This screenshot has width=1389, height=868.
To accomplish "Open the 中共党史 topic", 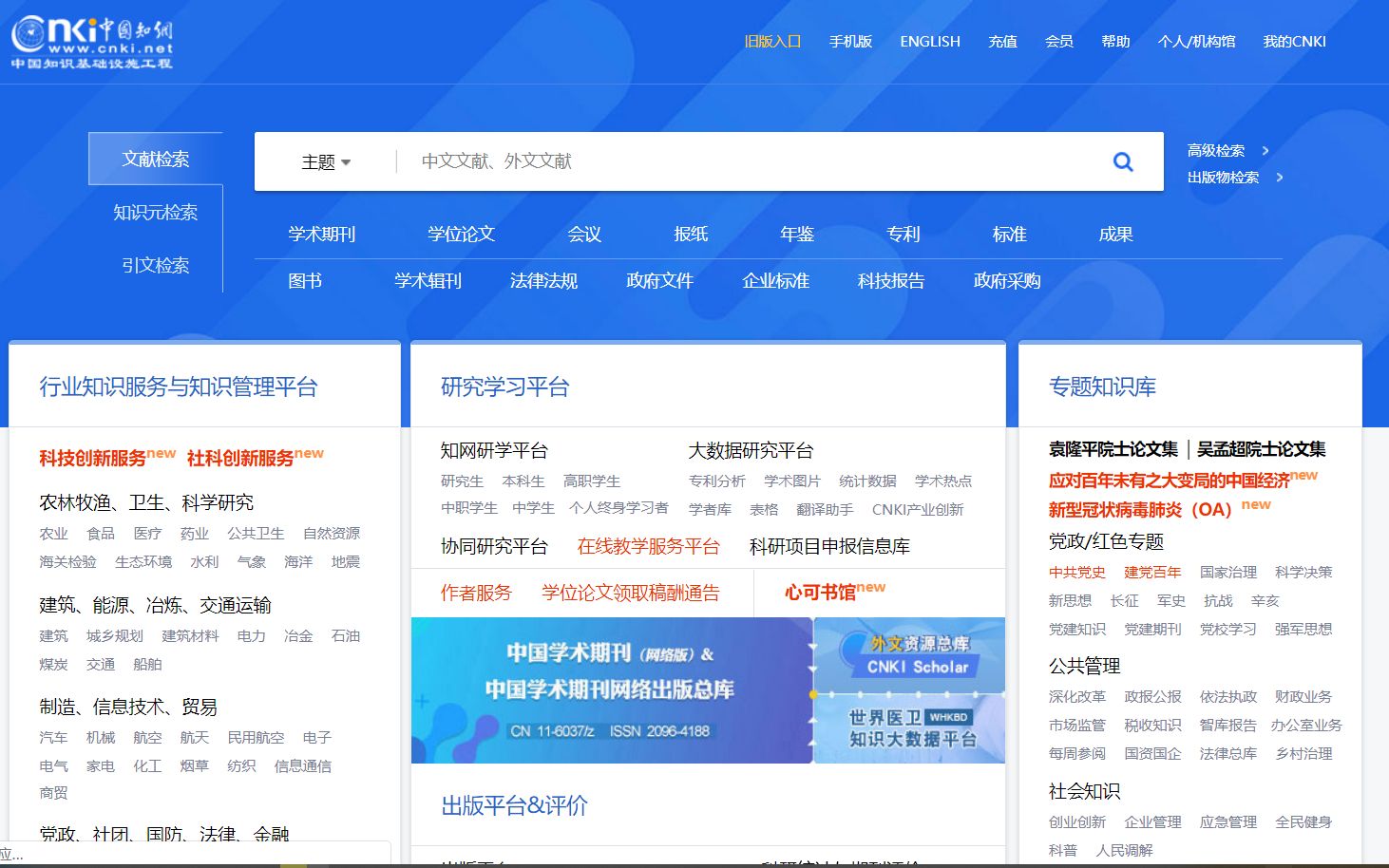I will tap(1077, 572).
